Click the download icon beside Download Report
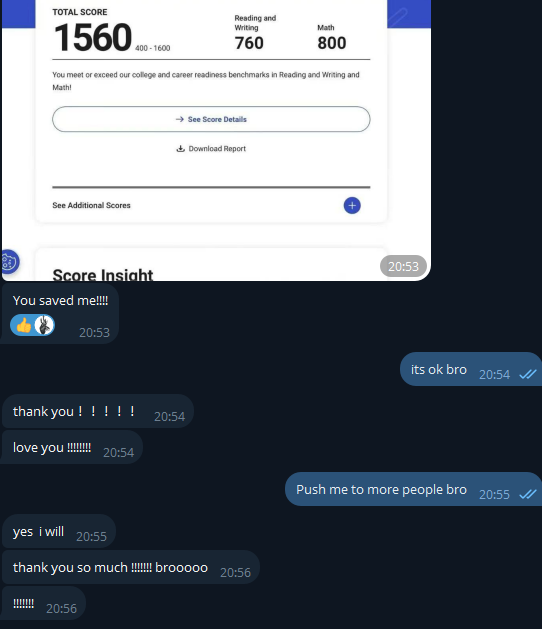This screenshot has height=629, width=542. click(x=181, y=149)
